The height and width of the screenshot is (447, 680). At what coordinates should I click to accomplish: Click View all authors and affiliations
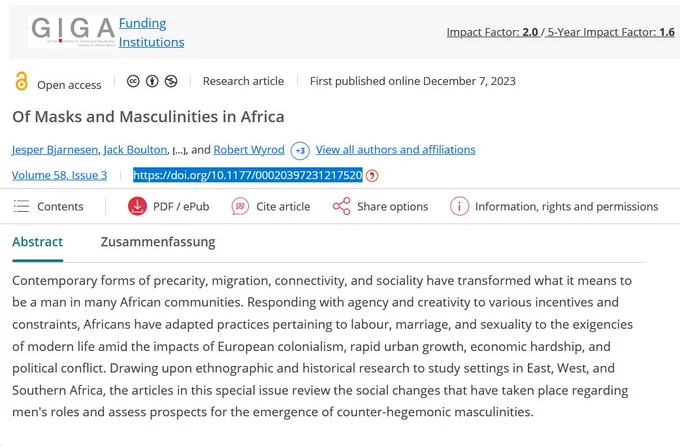point(396,150)
